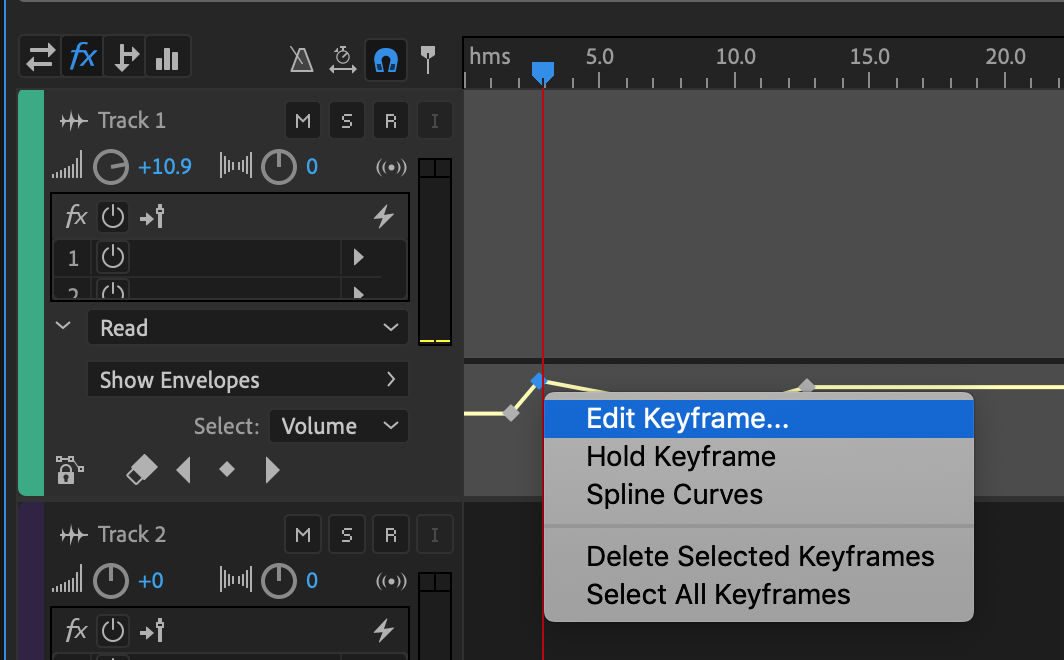Viewport: 1064px width, 660px height.
Task: Click the fx icon in the top toolbar
Action: [82, 56]
